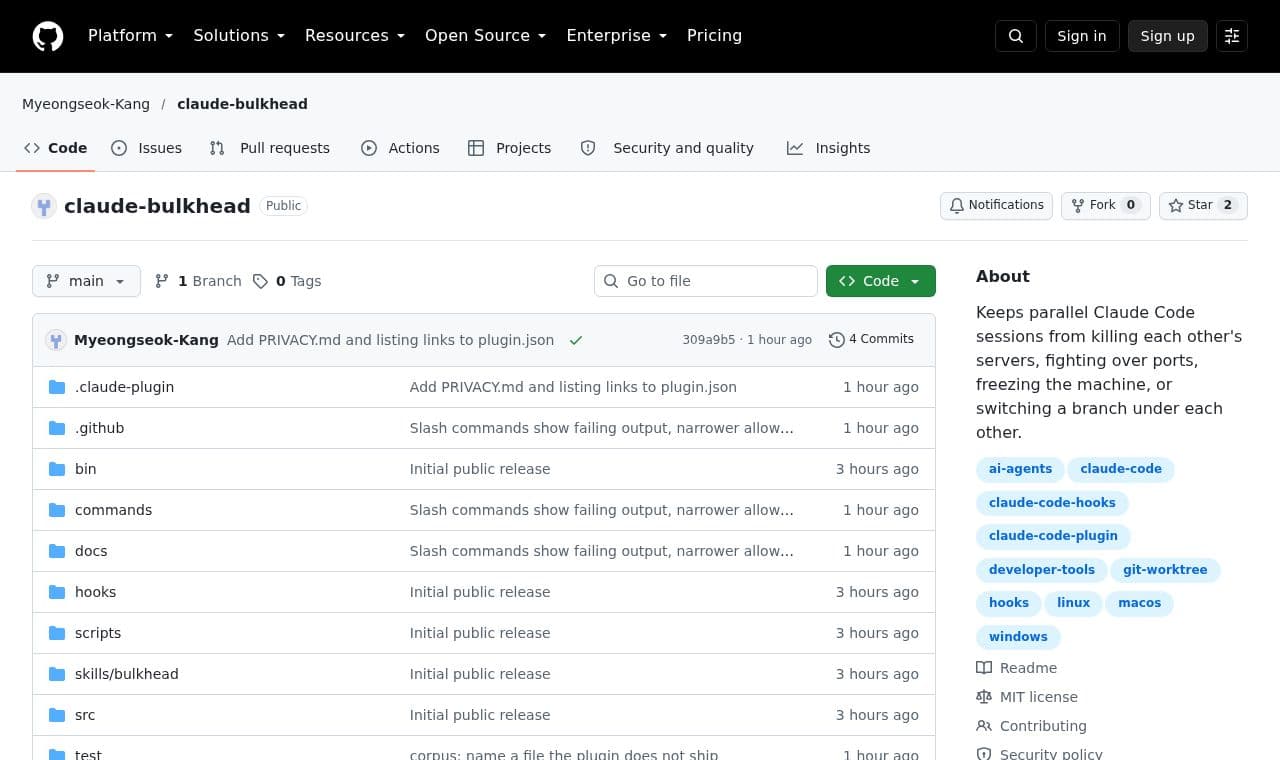Image resolution: width=1280 pixels, height=760 pixels.
Task: Go to the GitHub homepage logo
Action: tap(48, 36)
